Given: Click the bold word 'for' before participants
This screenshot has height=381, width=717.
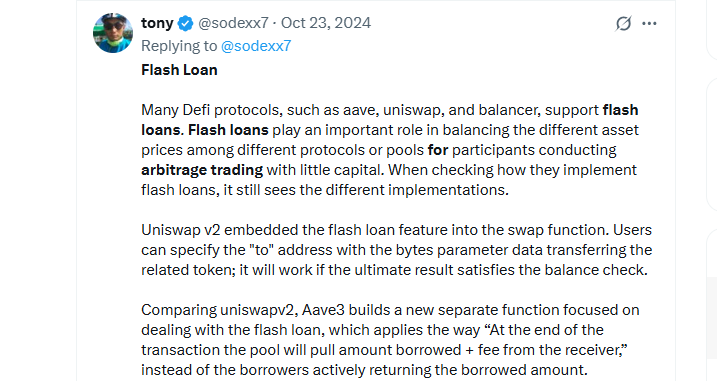Looking at the screenshot, I should (438, 150).
